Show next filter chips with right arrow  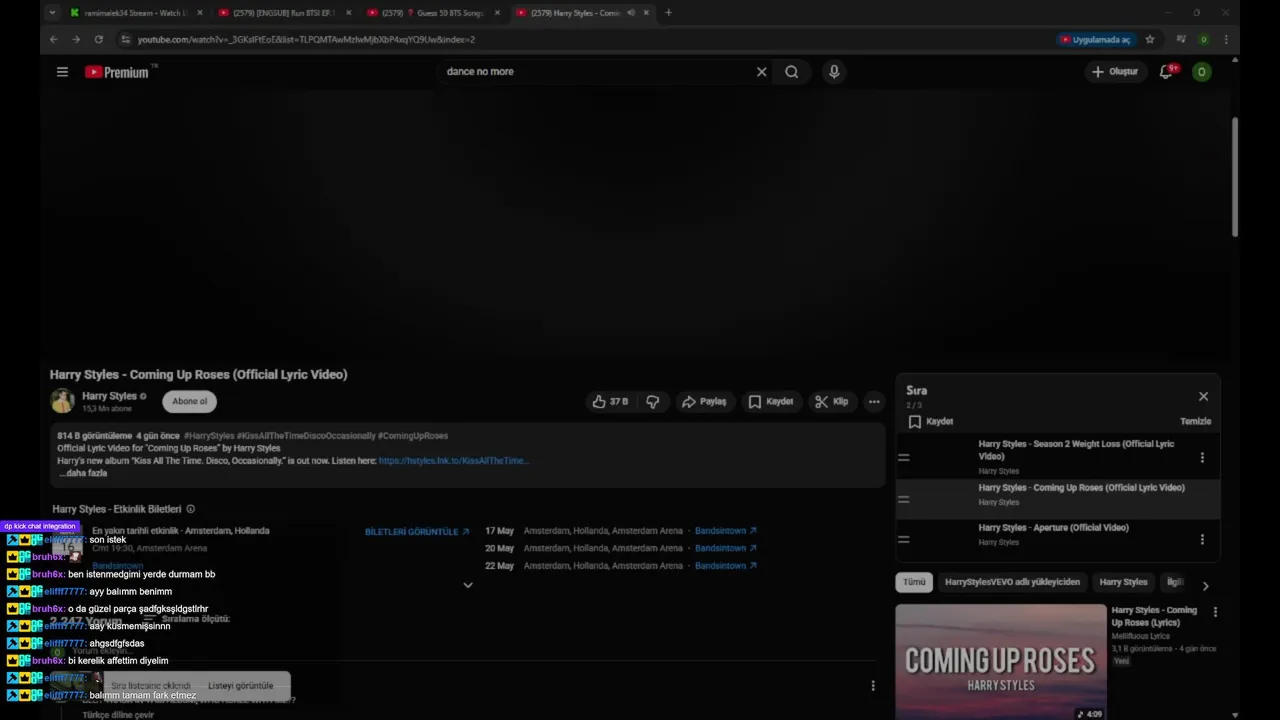[x=1205, y=586]
